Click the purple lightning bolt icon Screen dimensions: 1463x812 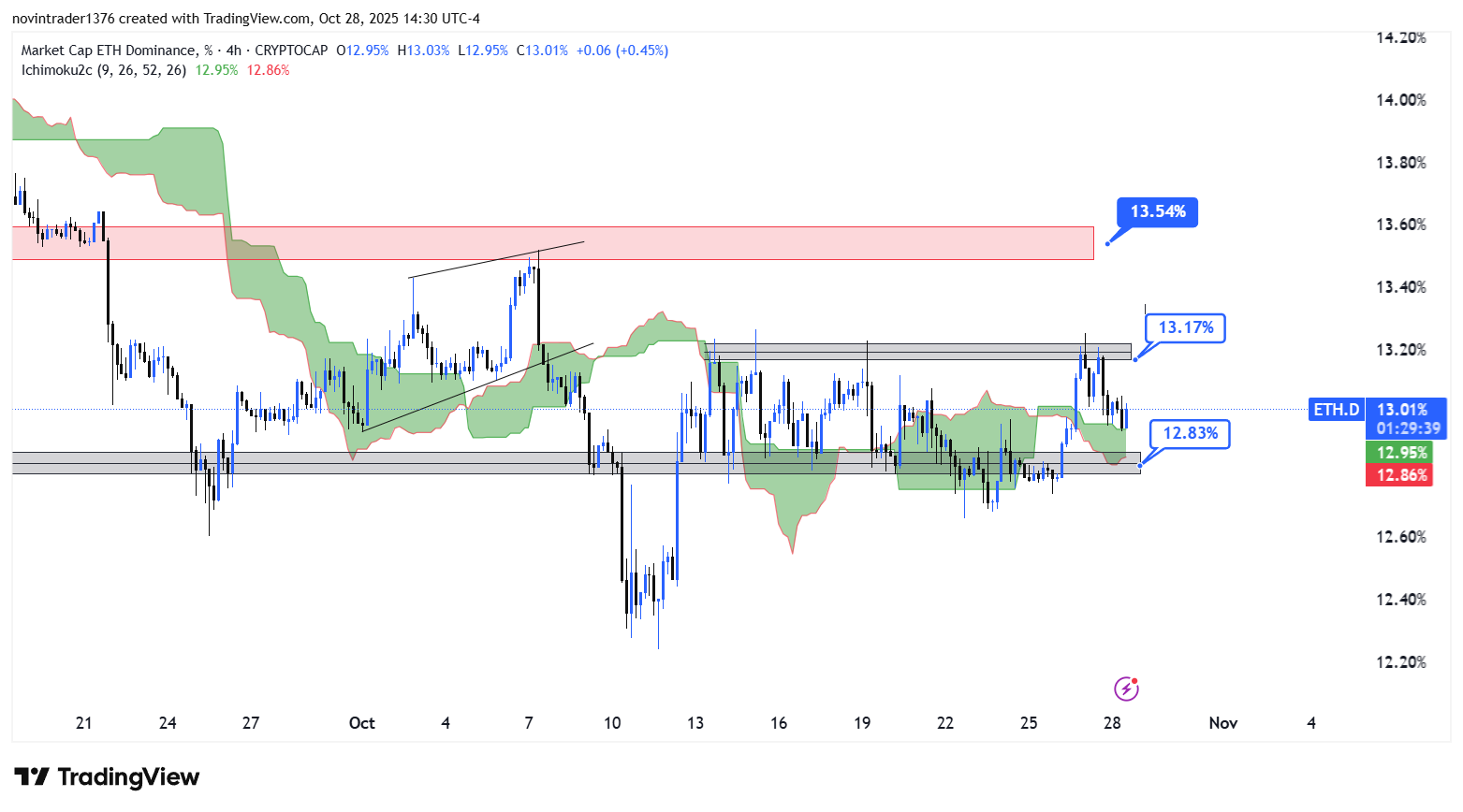[x=1126, y=689]
